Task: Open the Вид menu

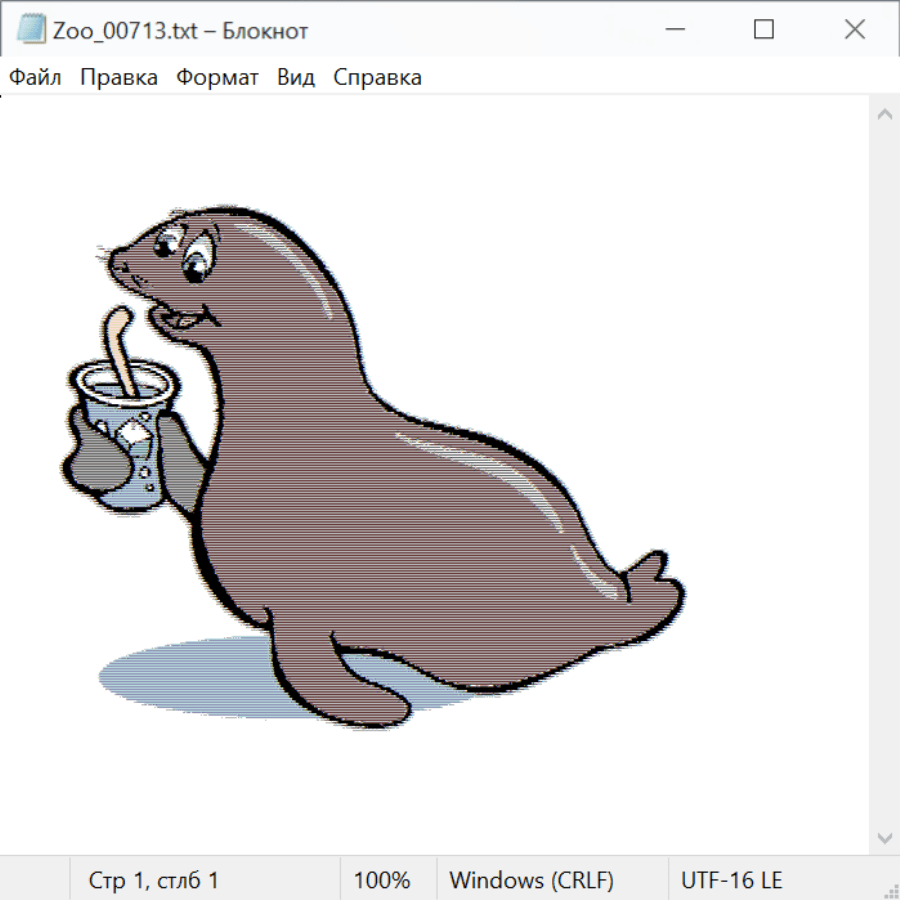Action: (x=296, y=78)
